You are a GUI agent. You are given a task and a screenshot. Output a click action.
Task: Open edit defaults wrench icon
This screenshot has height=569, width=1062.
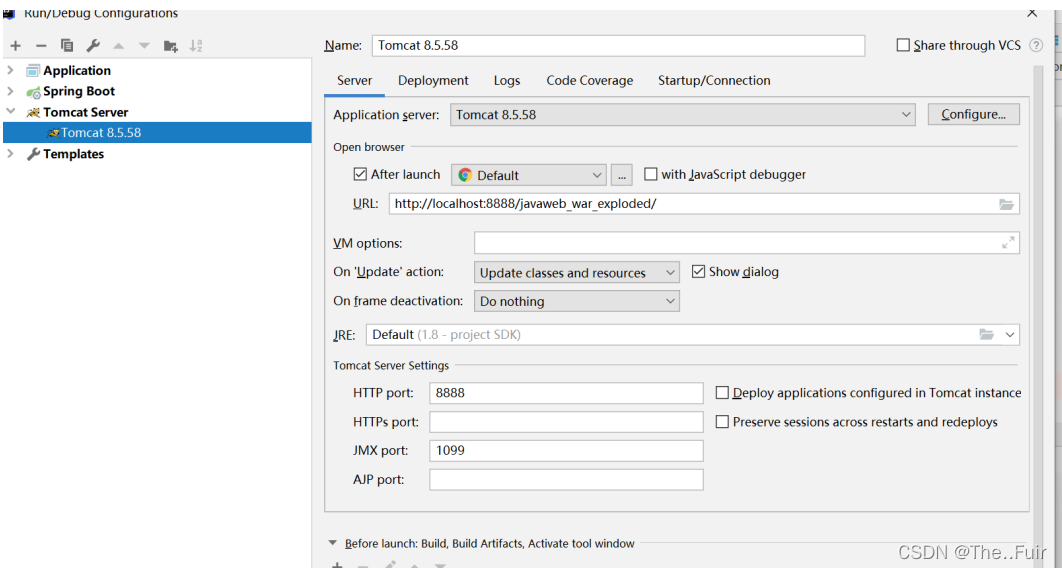click(x=93, y=46)
